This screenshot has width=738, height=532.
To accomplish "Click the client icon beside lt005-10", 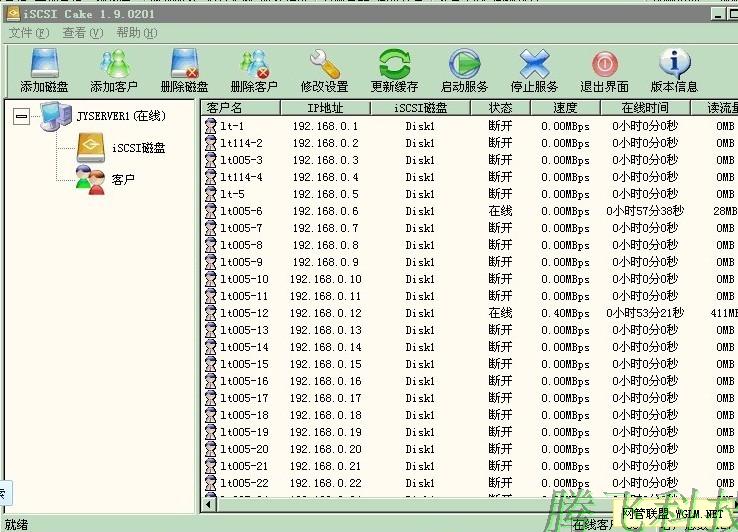I will coord(210,279).
